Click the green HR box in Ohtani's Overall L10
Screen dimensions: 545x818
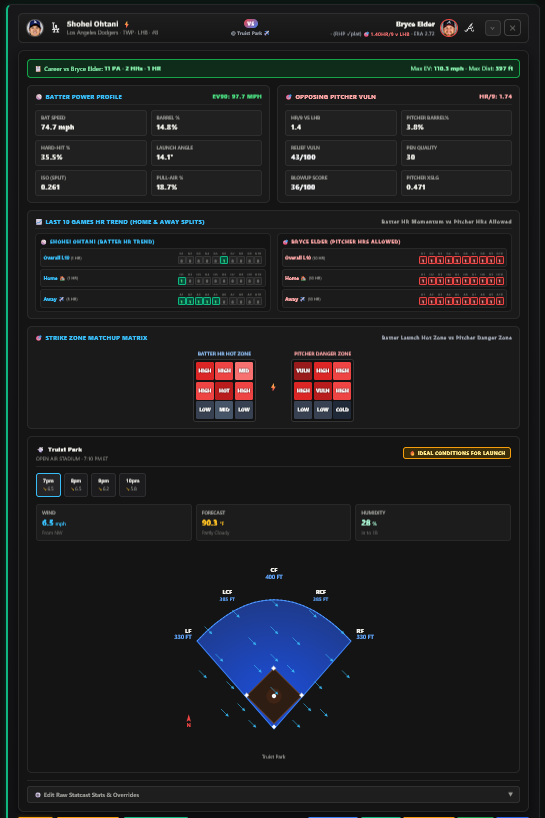pyautogui.click(x=224, y=260)
